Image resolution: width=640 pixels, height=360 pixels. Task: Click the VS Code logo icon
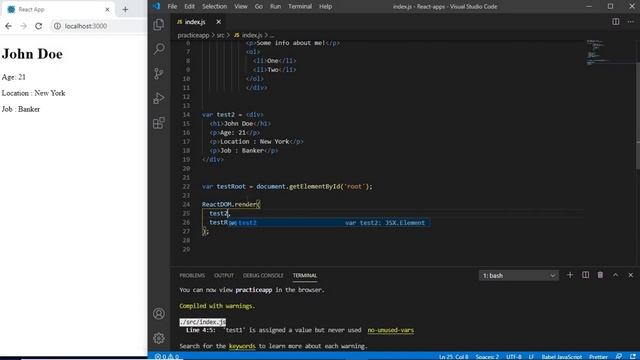(x=157, y=6)
